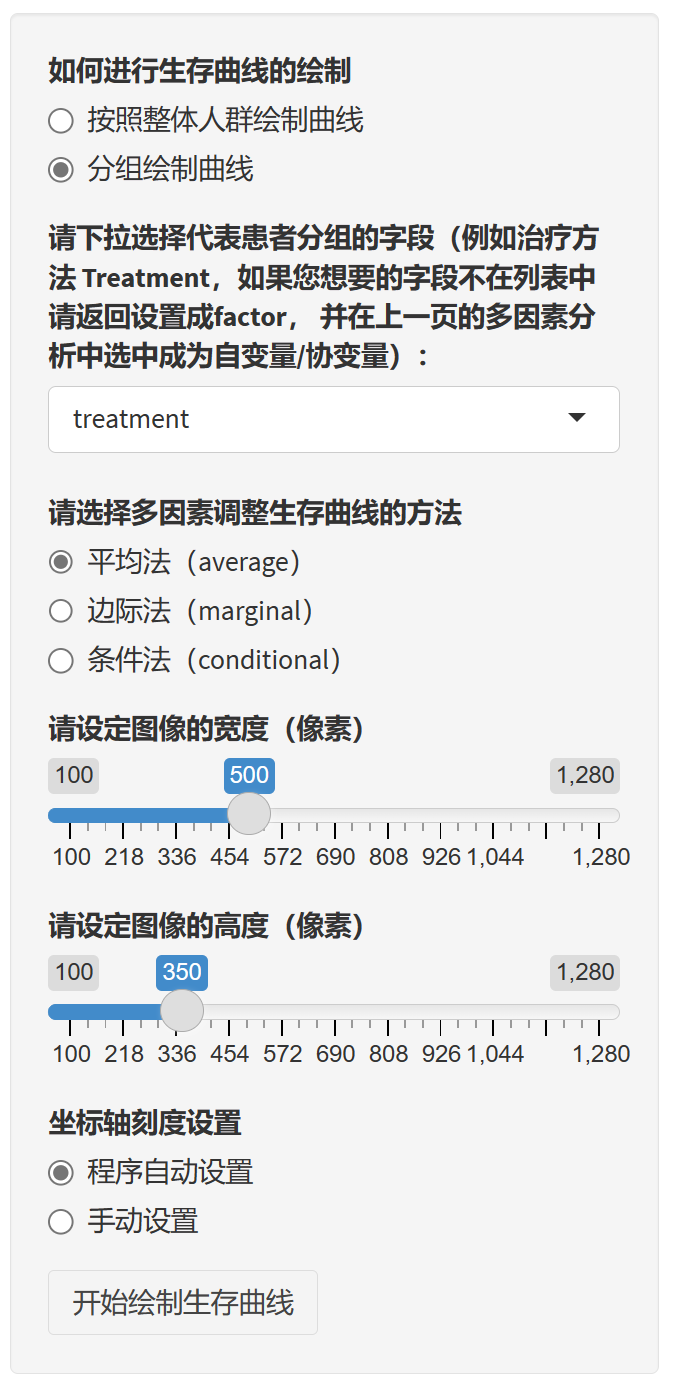The width and height of the screenshot is (675, 1384).
Task: Click the height slider's 100 minimum label
Action: pos(74,972)
